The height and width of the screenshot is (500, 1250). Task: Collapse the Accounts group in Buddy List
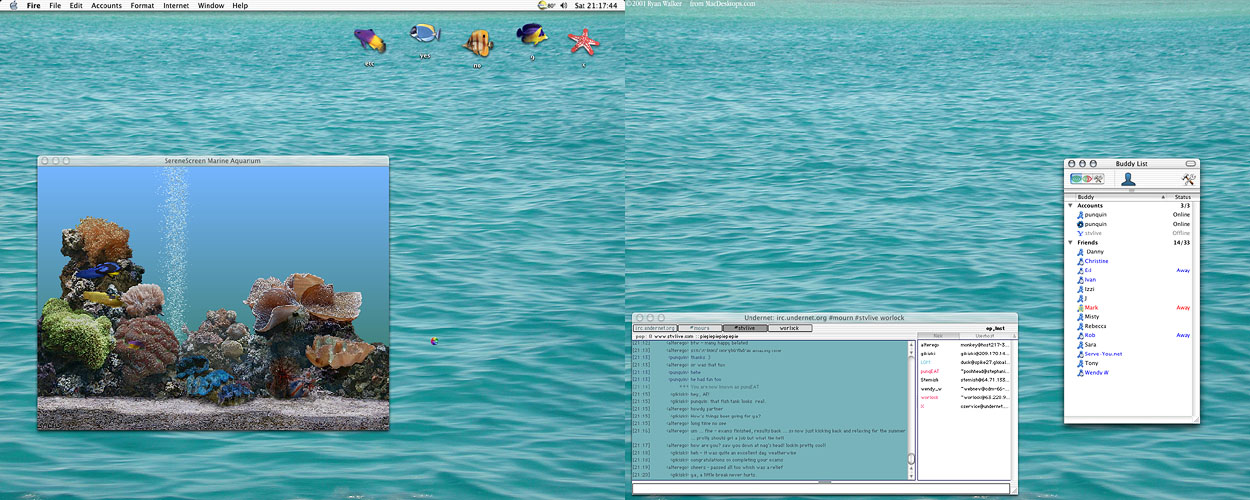(x=1070, y=206)
